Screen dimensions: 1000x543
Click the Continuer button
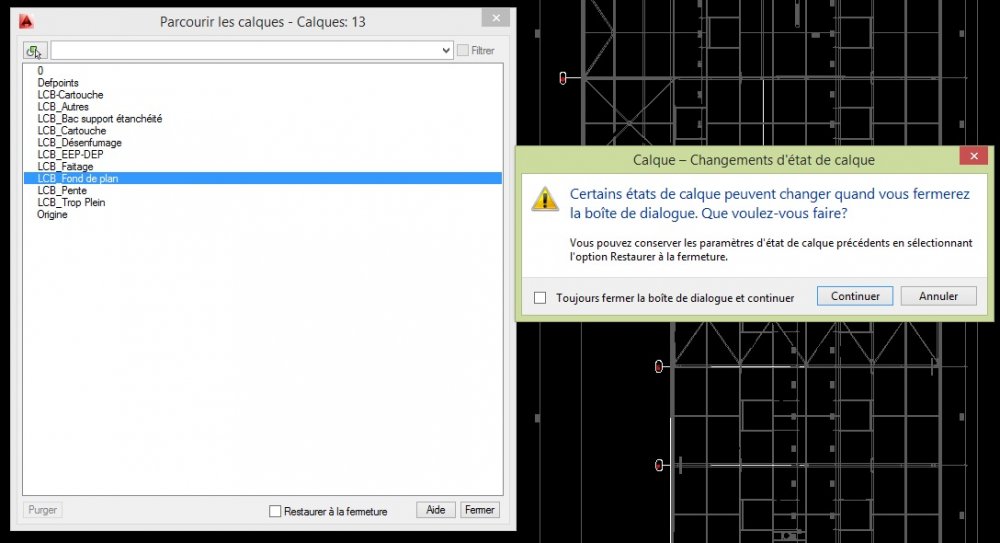point(855,296)
